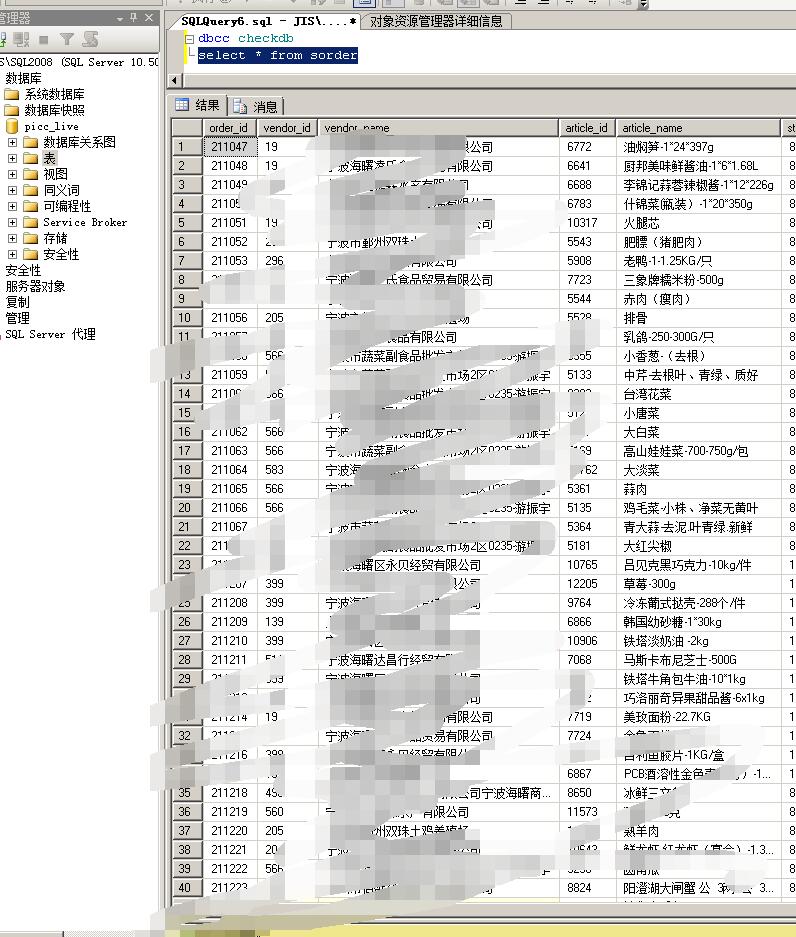Click the folder icon next to 可编程性

click(x=30, y=206)
